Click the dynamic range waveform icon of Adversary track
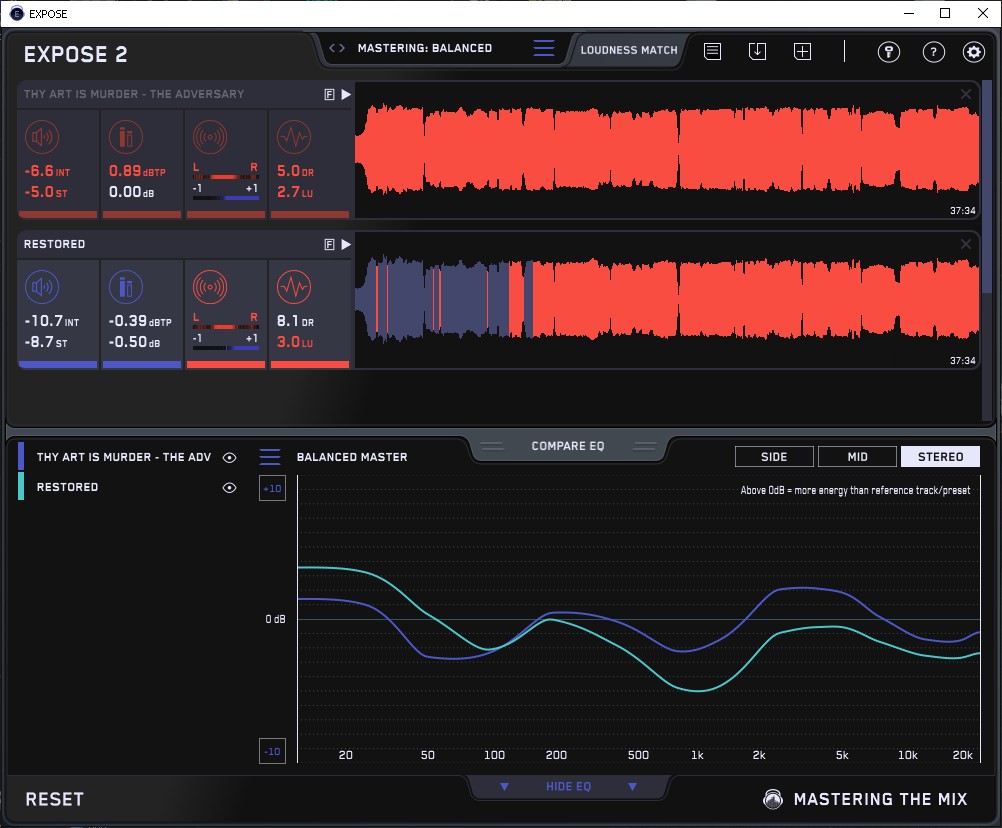This screenshot has width=1002, height=828. tap(292, 137)
